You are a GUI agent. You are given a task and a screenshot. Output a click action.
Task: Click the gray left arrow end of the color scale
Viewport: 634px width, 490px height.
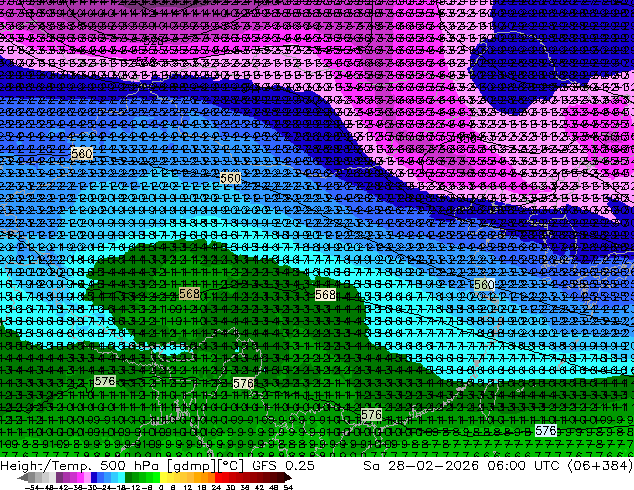(x=23, y=477)
